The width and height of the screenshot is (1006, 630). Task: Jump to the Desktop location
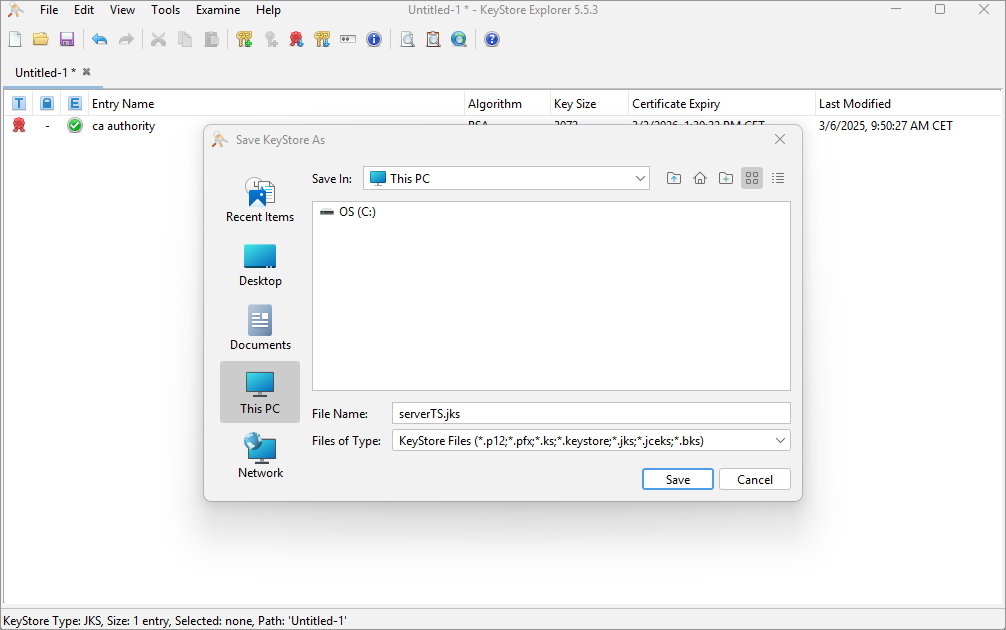[260, 264]
